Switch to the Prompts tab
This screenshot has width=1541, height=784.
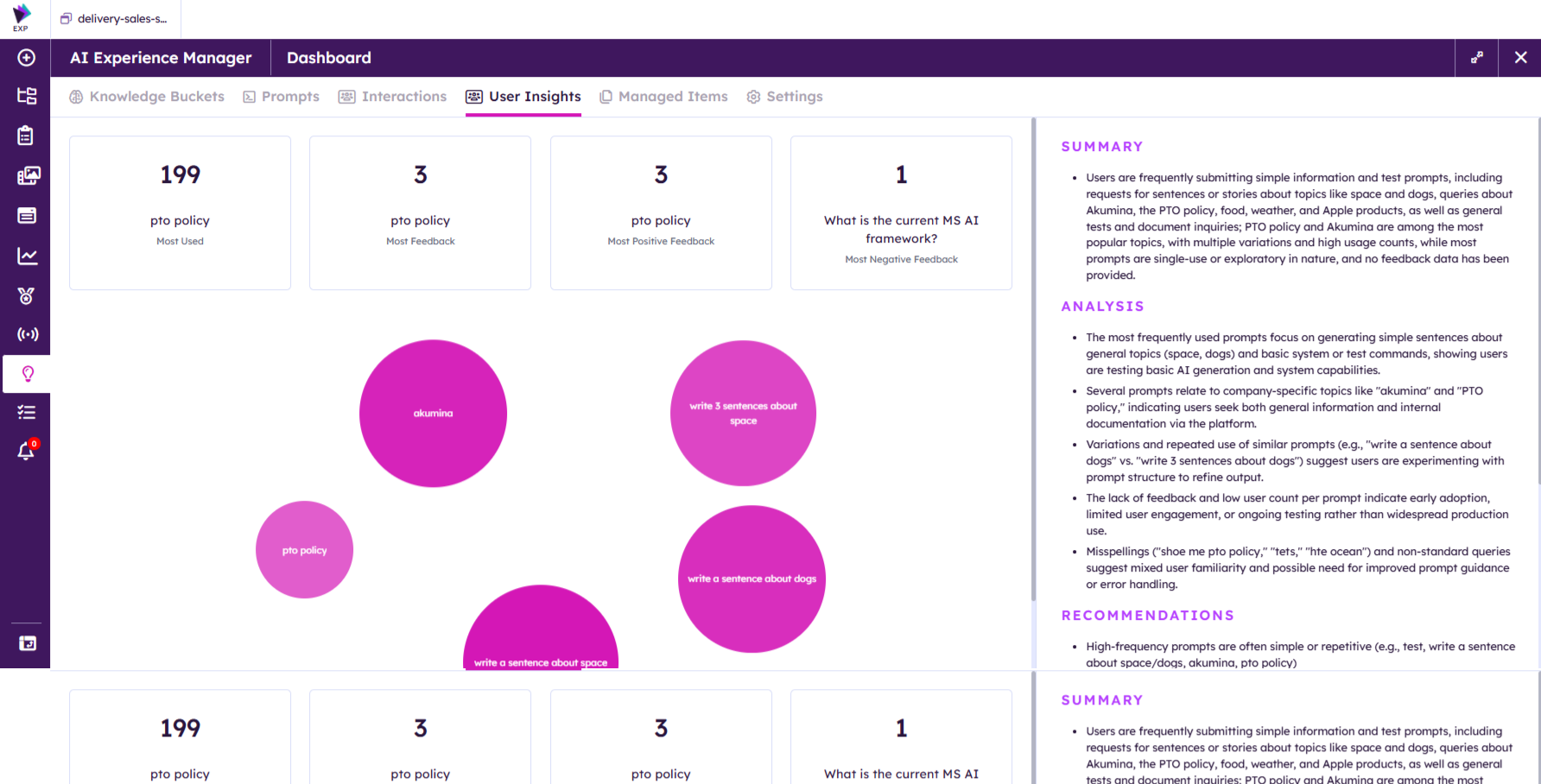click(281, 97)
